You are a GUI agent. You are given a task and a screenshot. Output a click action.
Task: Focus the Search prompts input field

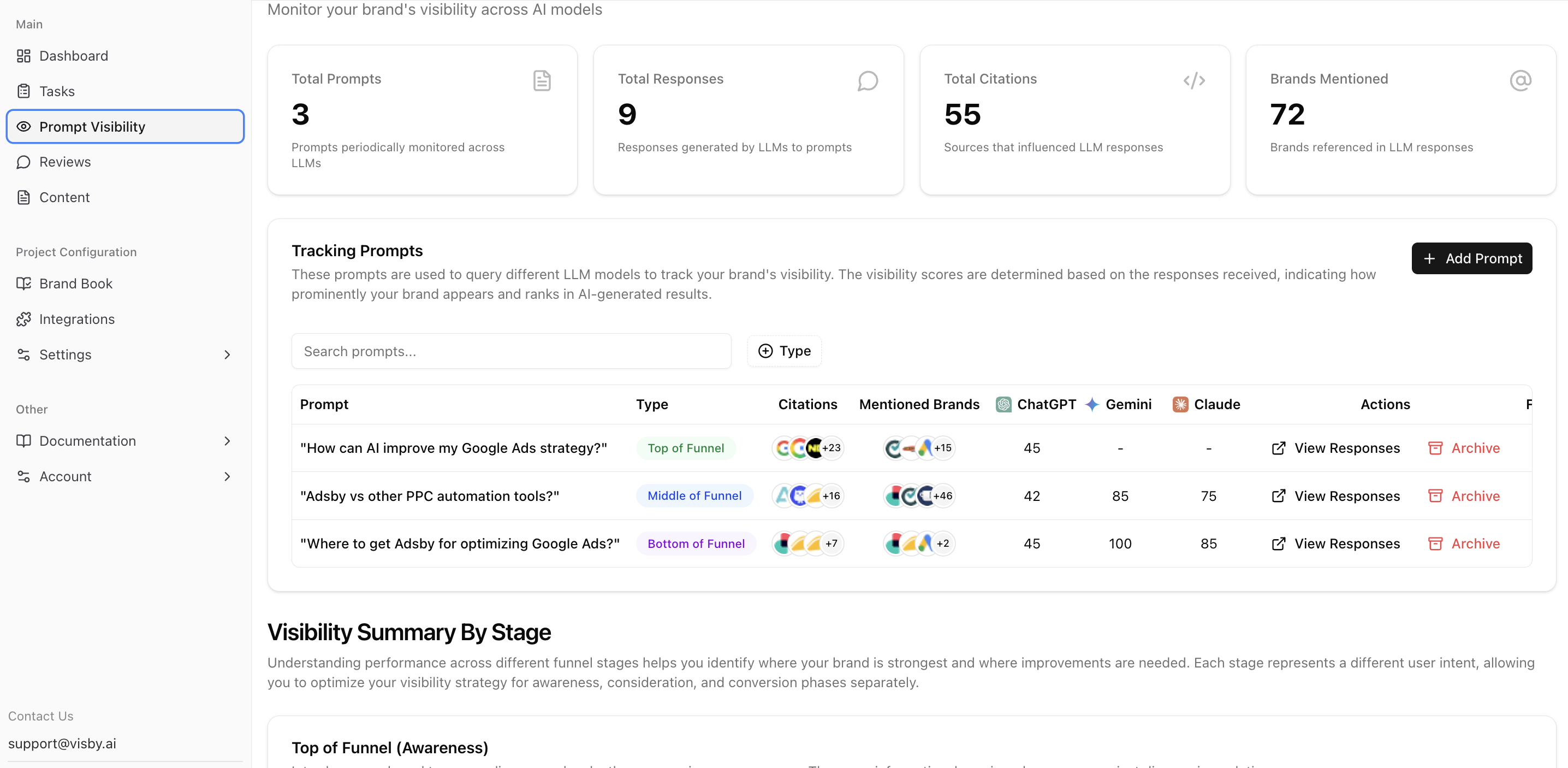(510, 351)
